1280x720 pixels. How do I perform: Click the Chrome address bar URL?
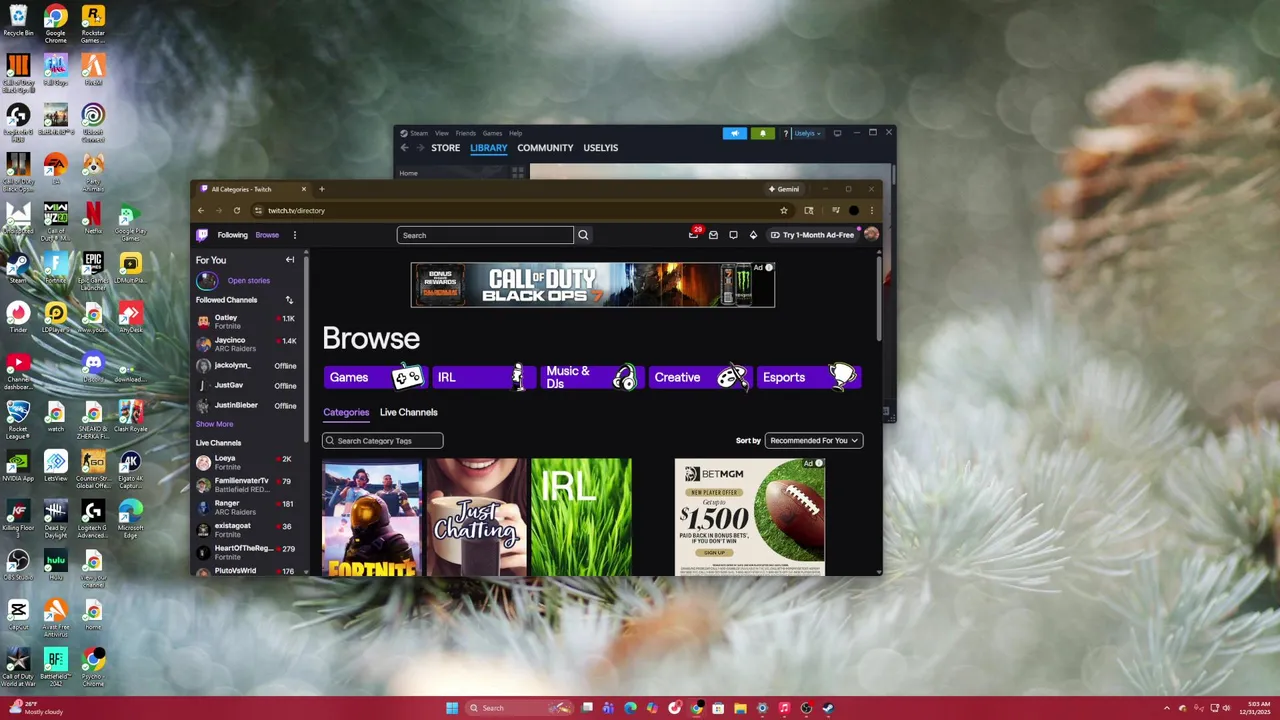pyautogui.click(x=296, y=211)
